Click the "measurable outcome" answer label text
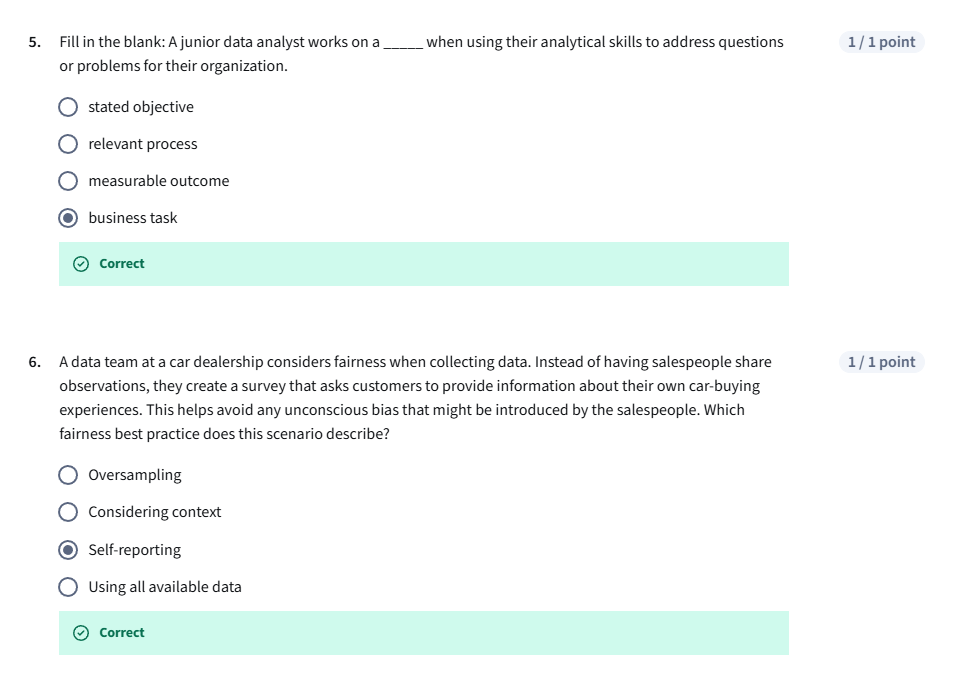The width and height of the screenshot is (959, 689). (158, 181)
